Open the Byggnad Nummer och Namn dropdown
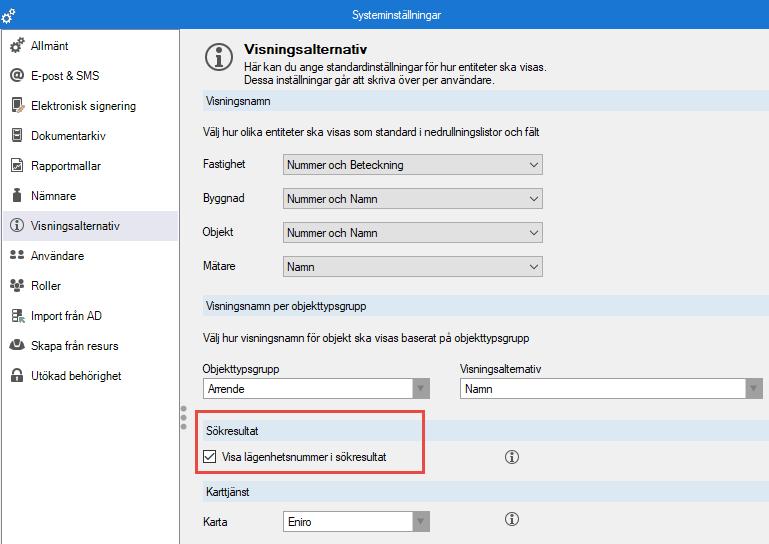Viewport: 769px width, 544px height. coord(412,199)
